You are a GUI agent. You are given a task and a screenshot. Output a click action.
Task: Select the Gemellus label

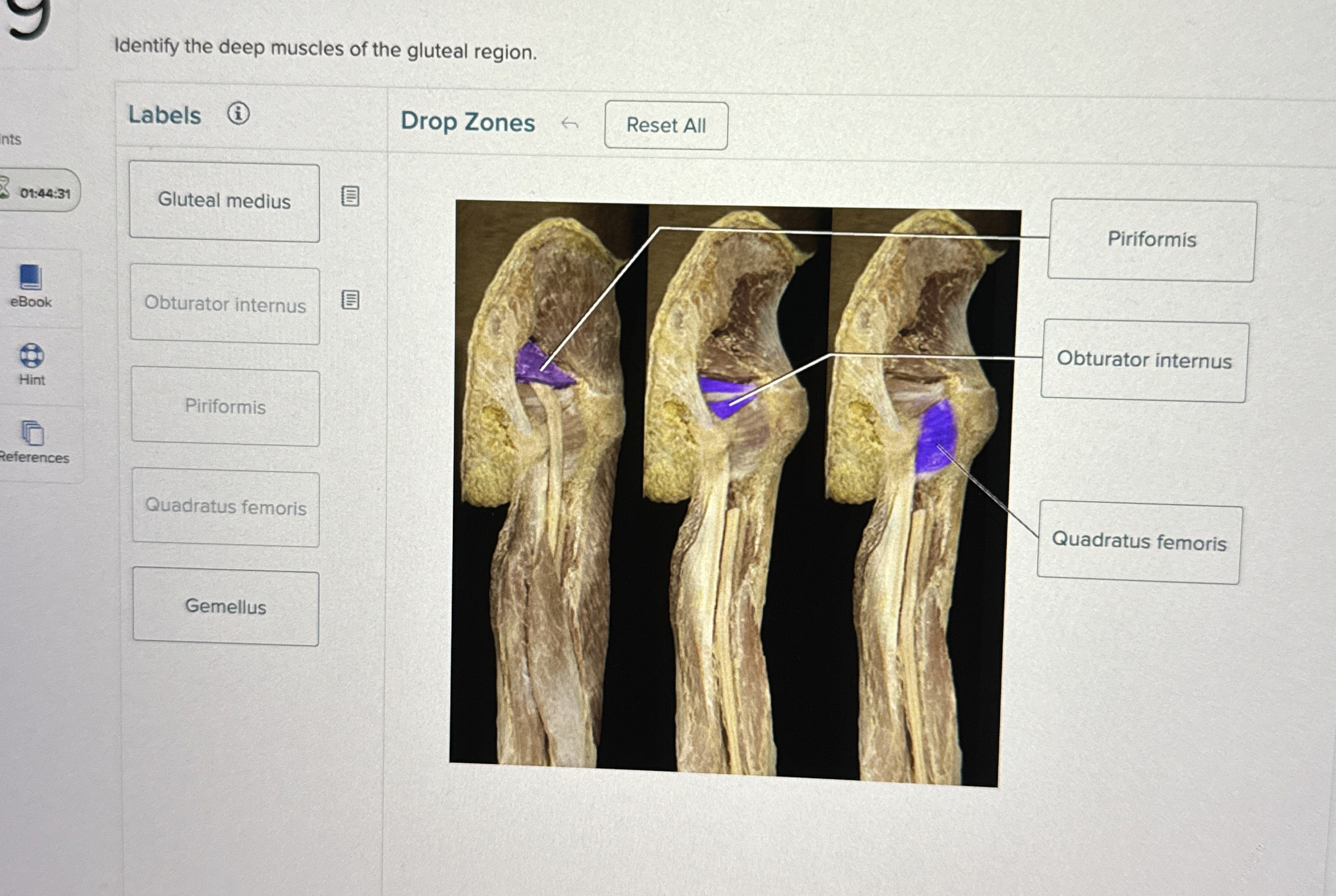(x=225, y=606)
